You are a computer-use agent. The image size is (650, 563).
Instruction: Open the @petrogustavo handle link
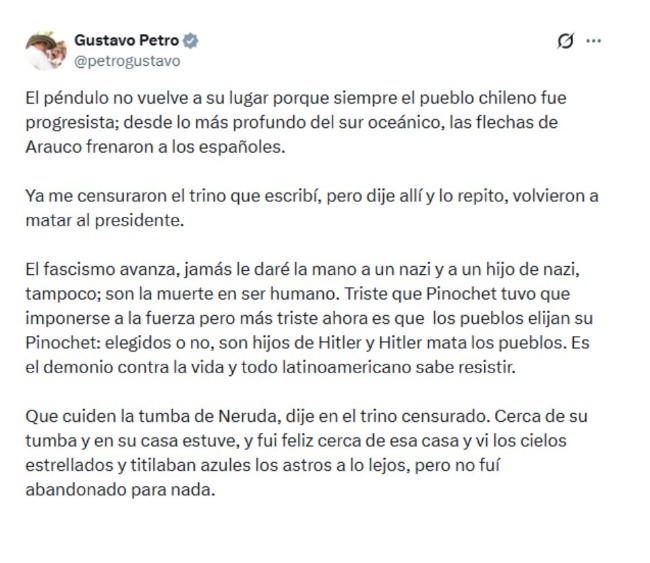[127, 60]
